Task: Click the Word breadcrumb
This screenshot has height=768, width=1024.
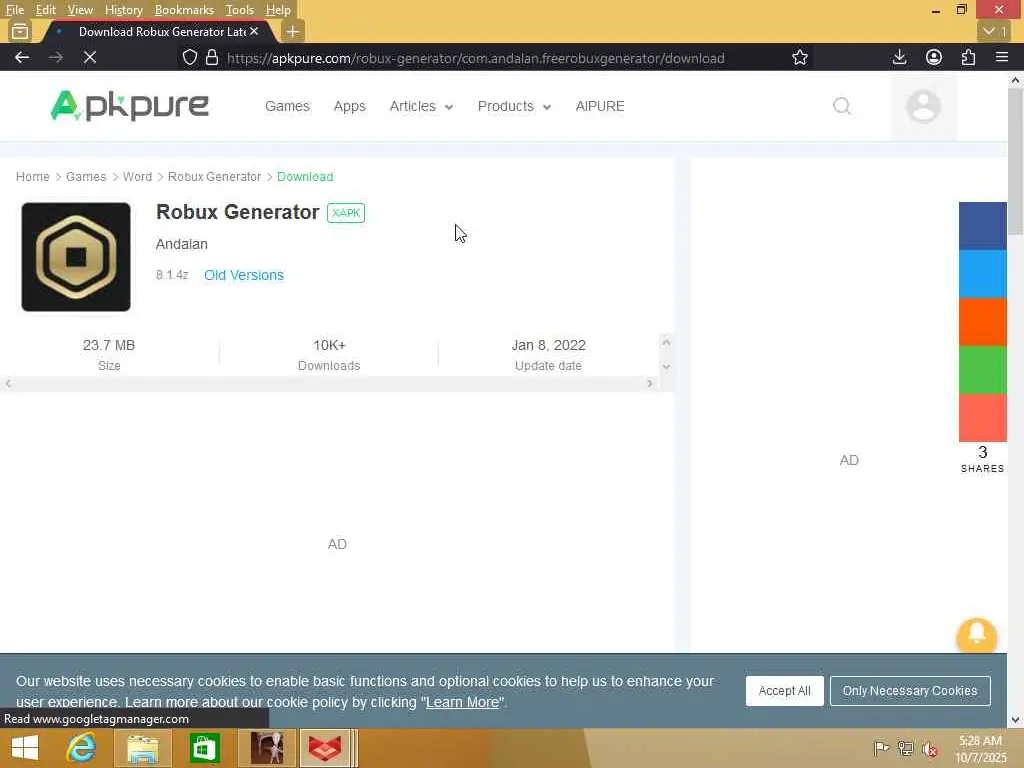Action: click(137, 176)
